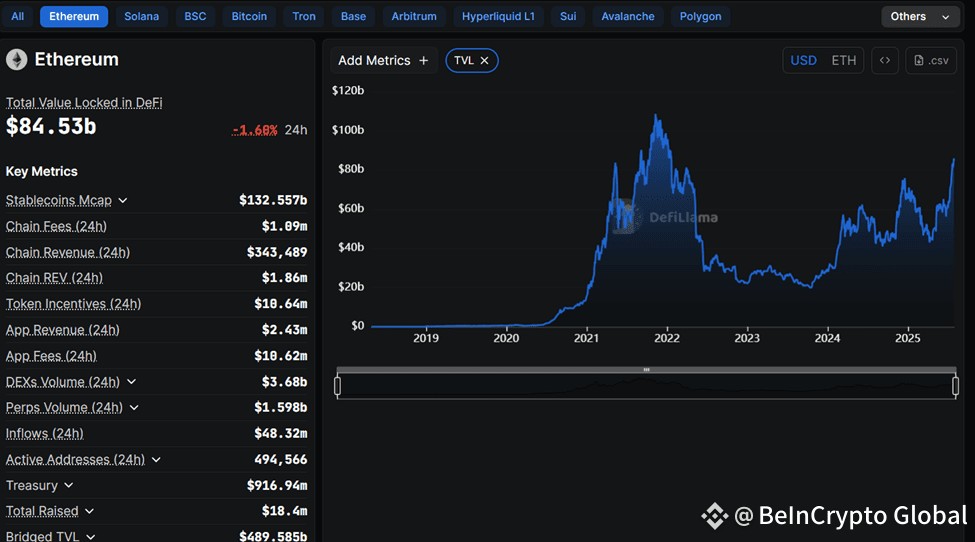Switch to the BSC chain tab
Image resolution: width=975 pixels, height=542 pixels.
click(x=195, y=17)
